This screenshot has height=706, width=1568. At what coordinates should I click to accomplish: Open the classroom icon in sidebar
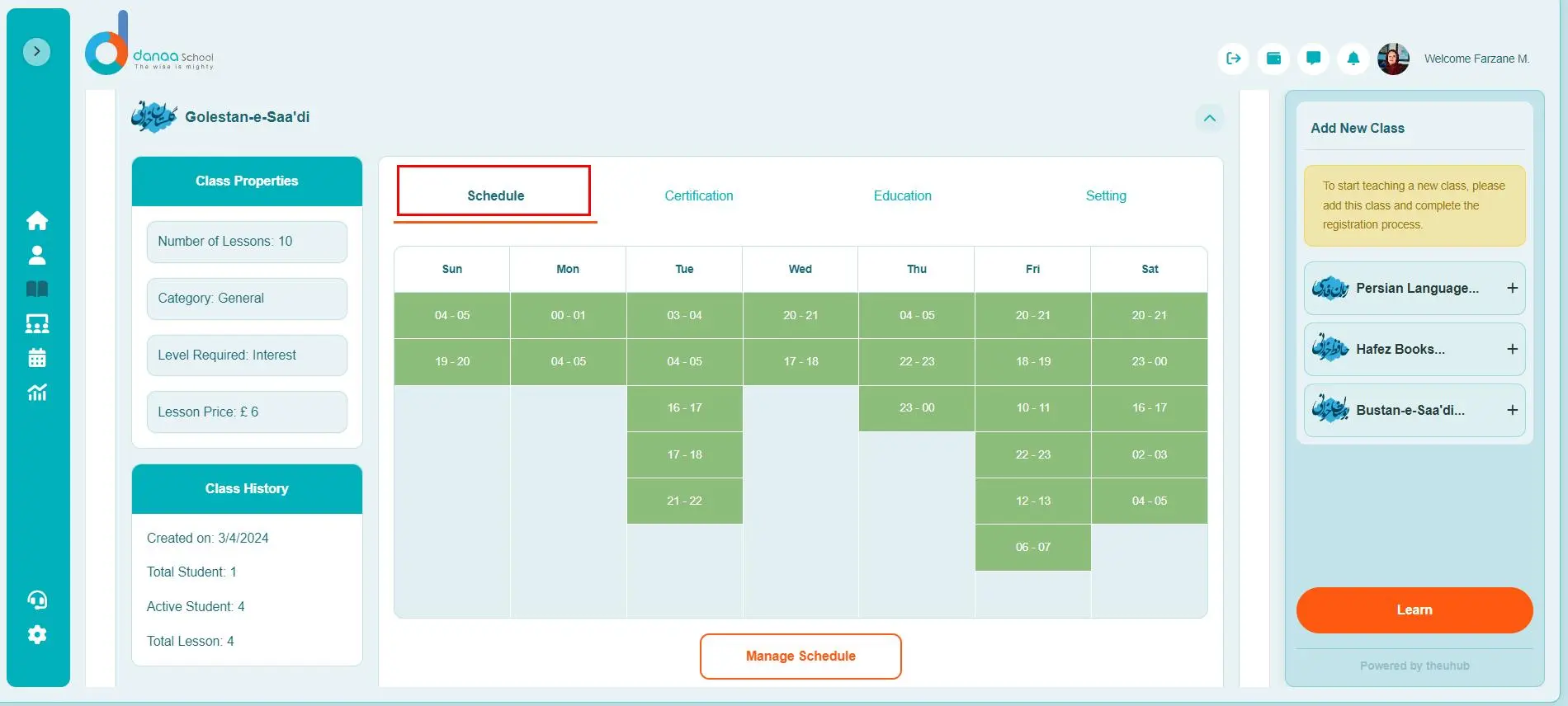click(37, 323)
